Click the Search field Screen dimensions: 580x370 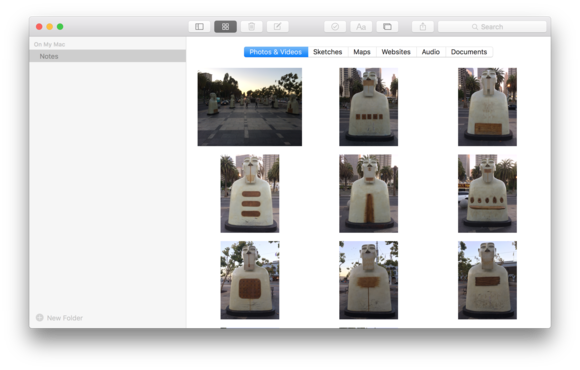click(492, 27)
